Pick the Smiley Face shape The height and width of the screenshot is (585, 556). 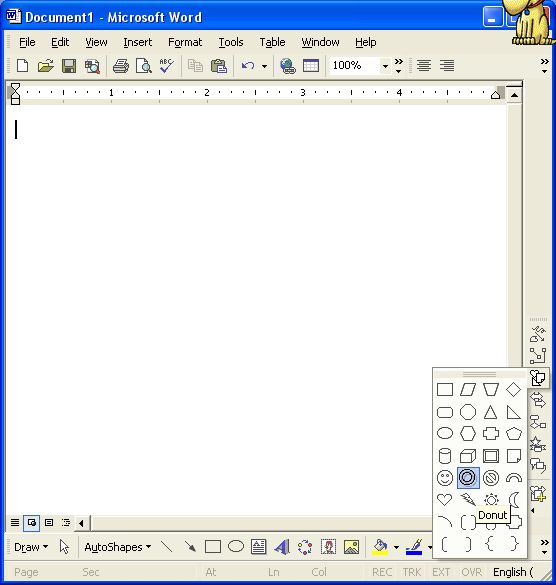click(x=445, y=478)
